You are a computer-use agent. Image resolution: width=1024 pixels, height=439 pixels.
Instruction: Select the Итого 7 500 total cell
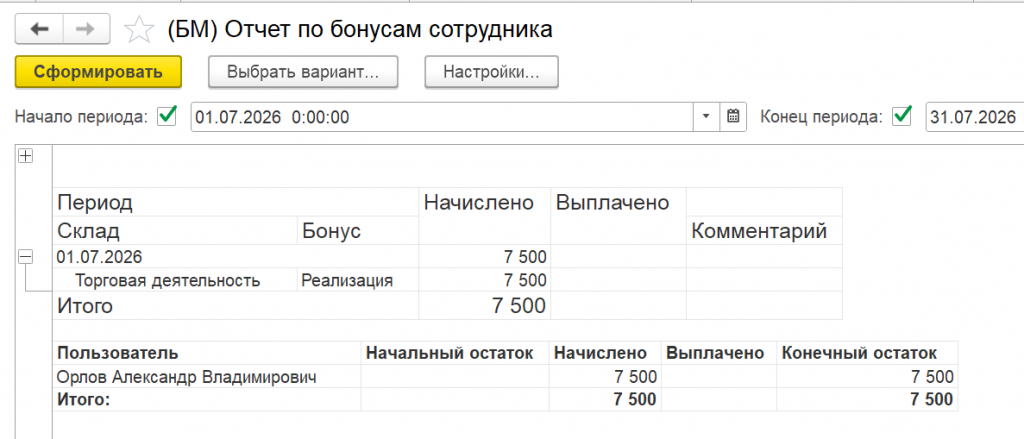pos(485,306)
